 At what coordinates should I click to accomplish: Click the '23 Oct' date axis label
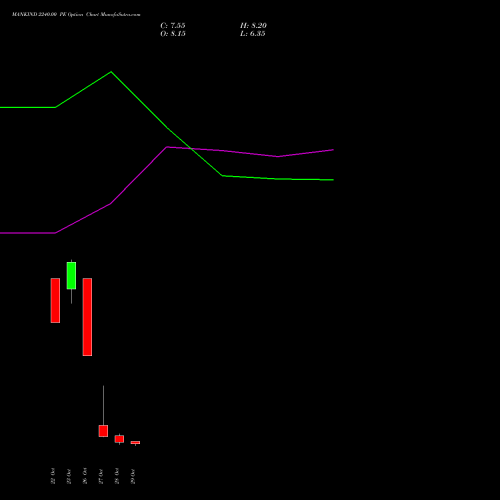click(x=69, y=476)
